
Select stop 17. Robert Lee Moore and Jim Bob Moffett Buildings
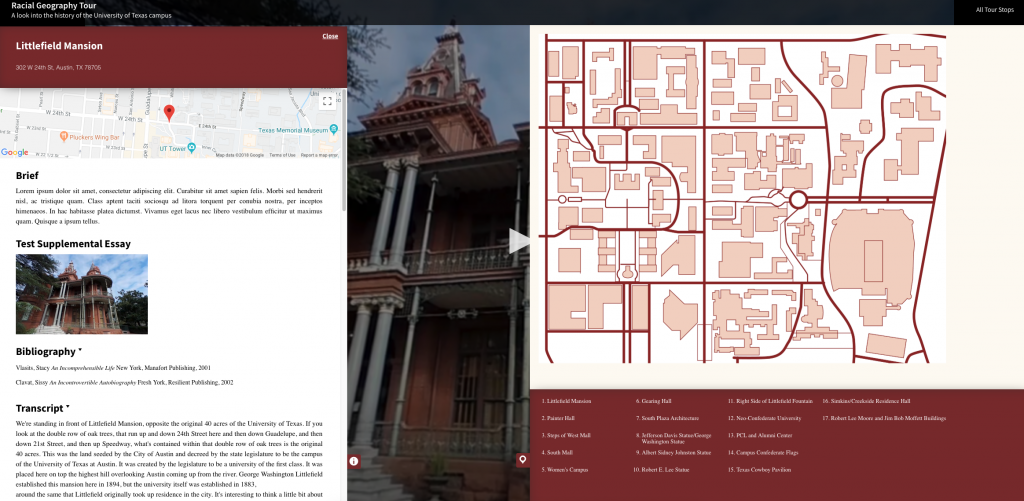tap(884, 418)
